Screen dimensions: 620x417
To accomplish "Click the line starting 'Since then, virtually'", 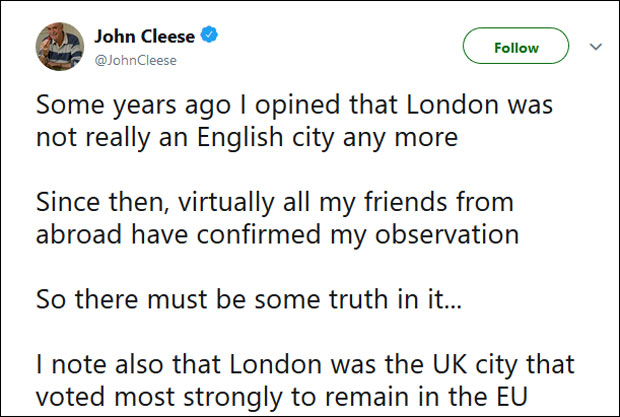I will click(274, 203).
